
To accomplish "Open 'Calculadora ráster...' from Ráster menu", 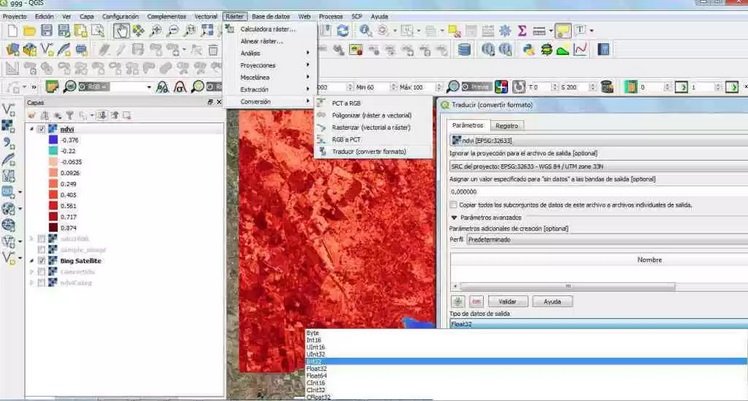I will click(268, 29).
